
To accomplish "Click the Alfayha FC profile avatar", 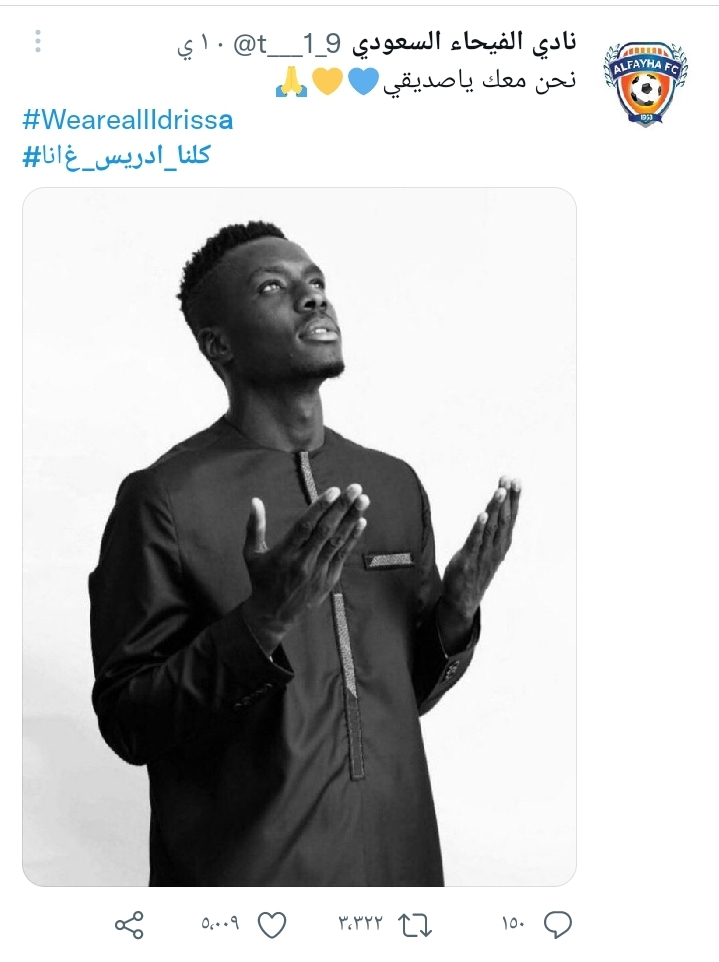I will coord(645,83).
